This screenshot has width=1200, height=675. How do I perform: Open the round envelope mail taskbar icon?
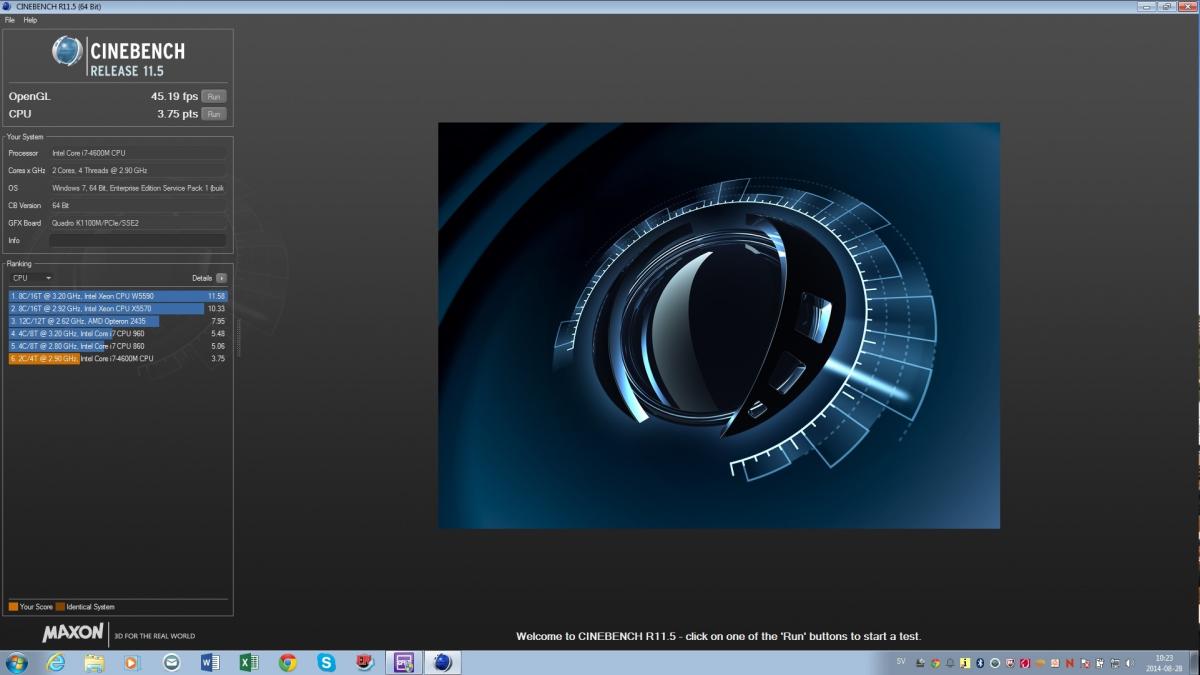click(171, 662)
